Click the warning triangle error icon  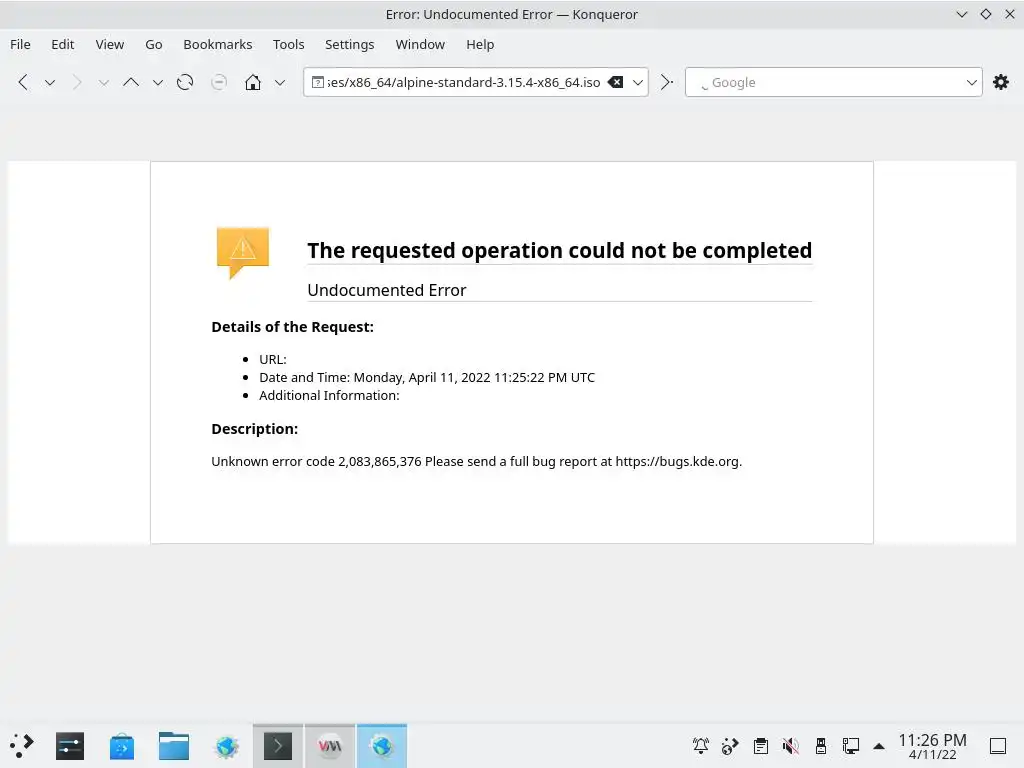pos(242,252)
